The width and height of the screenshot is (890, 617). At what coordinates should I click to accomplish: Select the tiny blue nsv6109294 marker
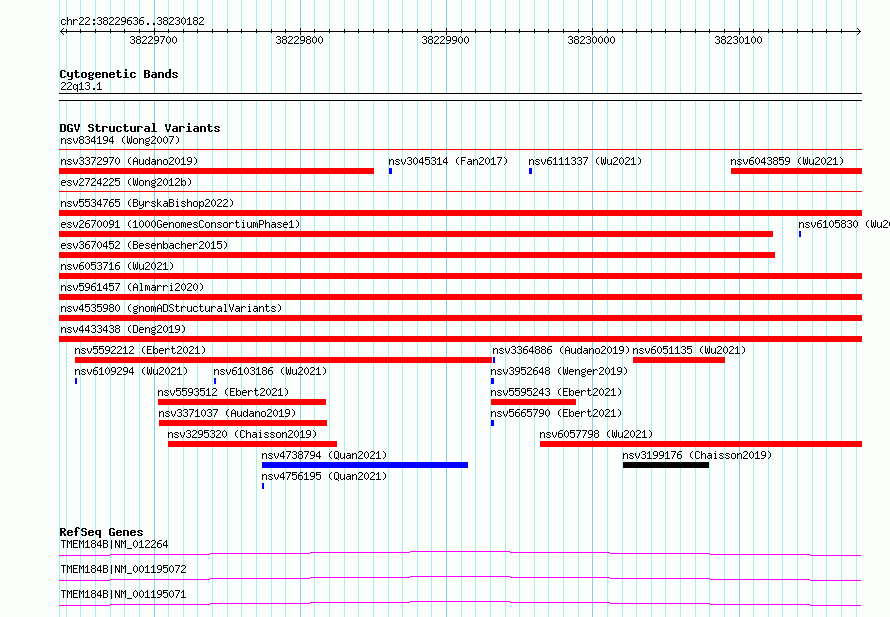(76, 381)
